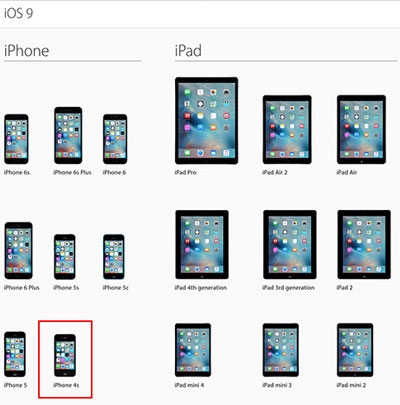Click the iPhone 4s text label
Image resolution: width=400 pixels, height=405 pixels.
66,385
